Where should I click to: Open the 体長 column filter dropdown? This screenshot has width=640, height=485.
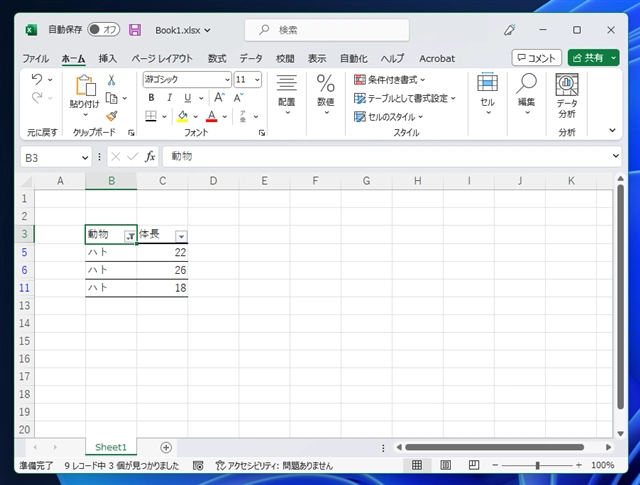pyautogui.click(x=180, y=235)
